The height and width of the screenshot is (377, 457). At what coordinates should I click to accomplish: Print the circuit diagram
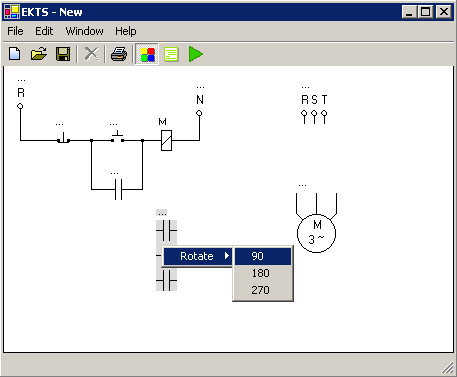click(x=119, y=54)
